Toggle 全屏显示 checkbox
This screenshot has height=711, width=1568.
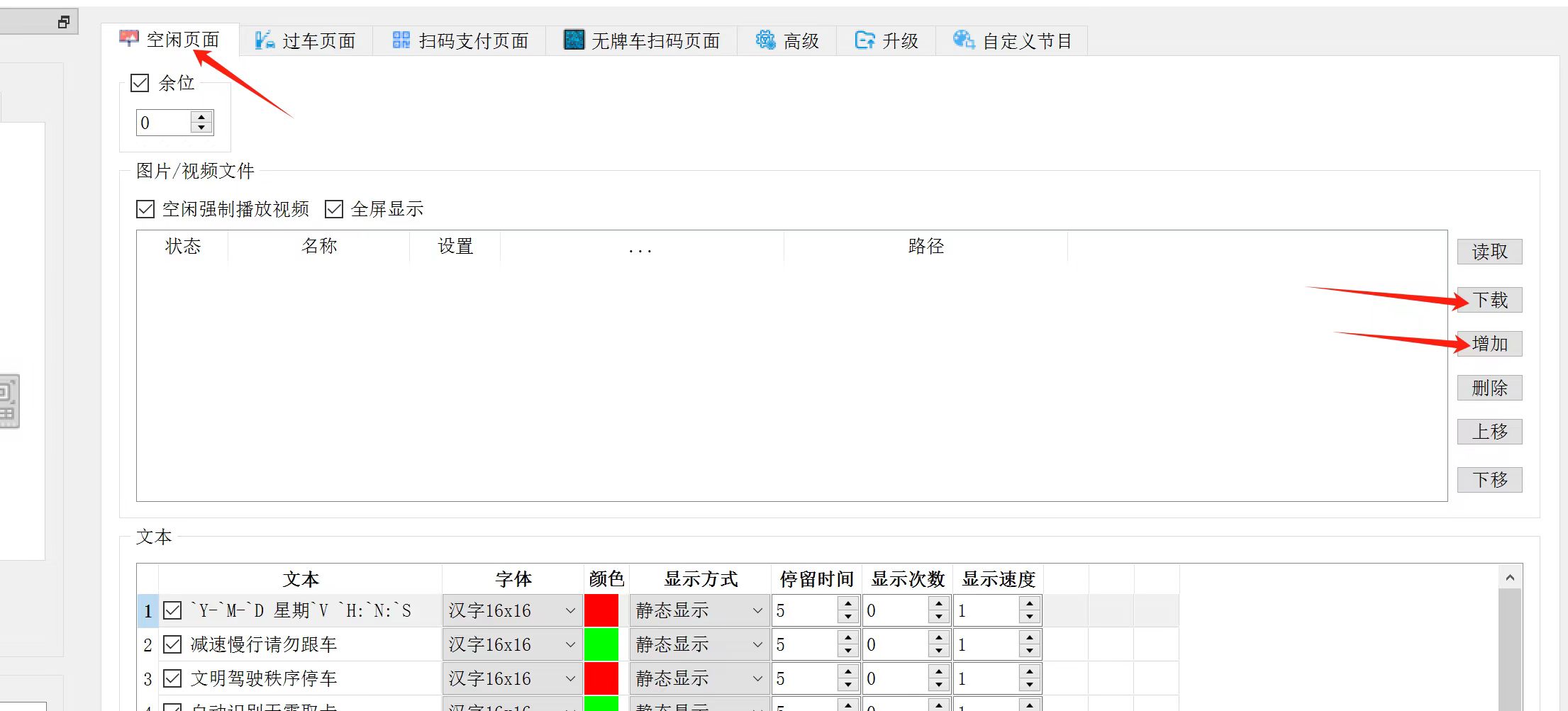coord(334,209)
